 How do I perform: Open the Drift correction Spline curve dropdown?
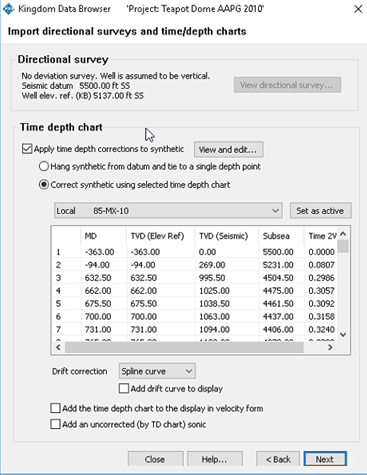click(157, 371)
